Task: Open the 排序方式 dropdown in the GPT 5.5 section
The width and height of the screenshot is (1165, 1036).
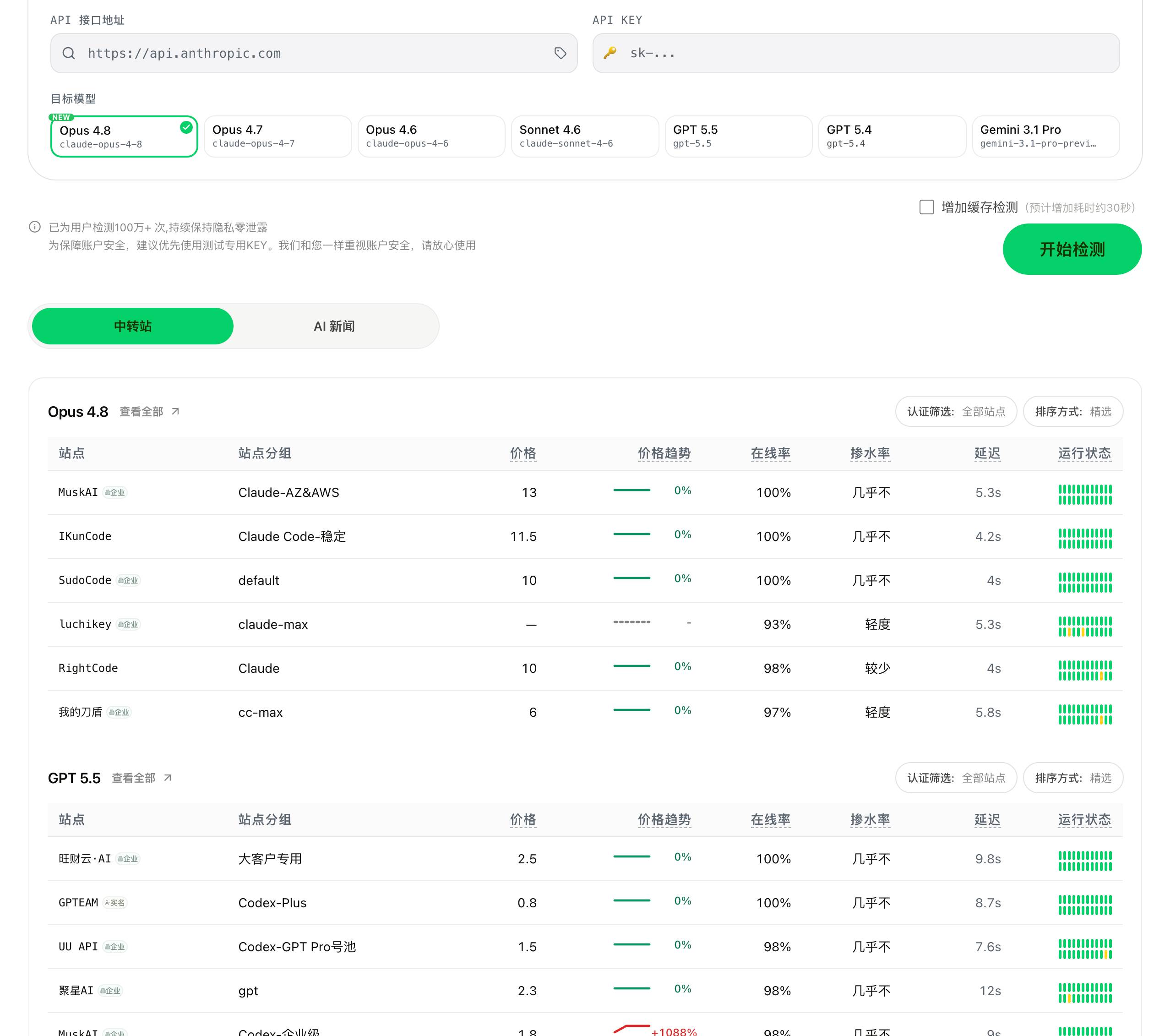Action: (1073, 778)
